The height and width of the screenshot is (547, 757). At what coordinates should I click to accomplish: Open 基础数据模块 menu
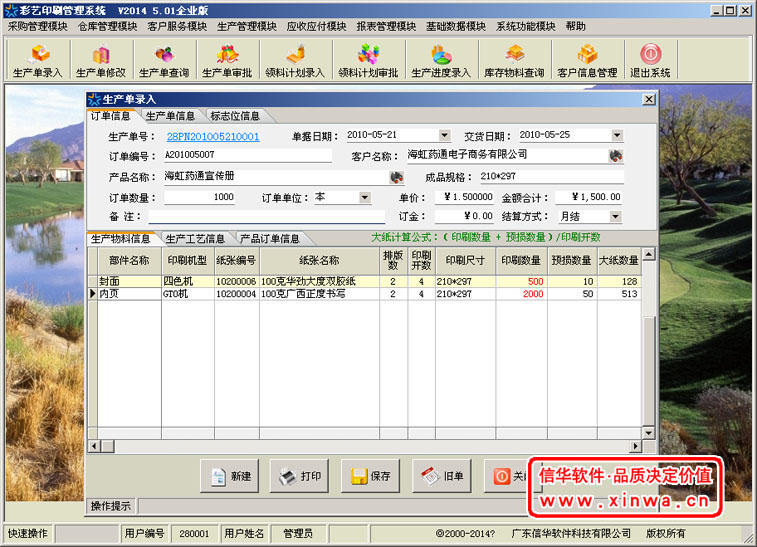click(456, 27)
